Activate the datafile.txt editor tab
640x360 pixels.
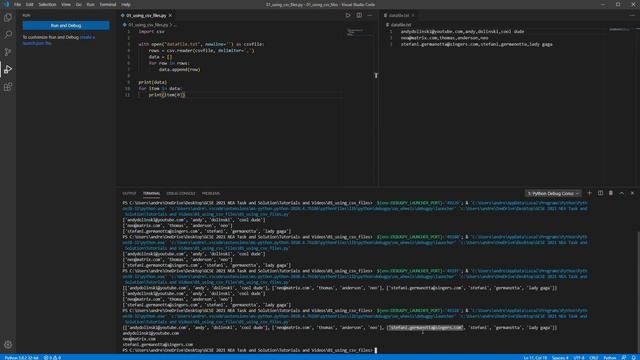[x=398, y=16]
